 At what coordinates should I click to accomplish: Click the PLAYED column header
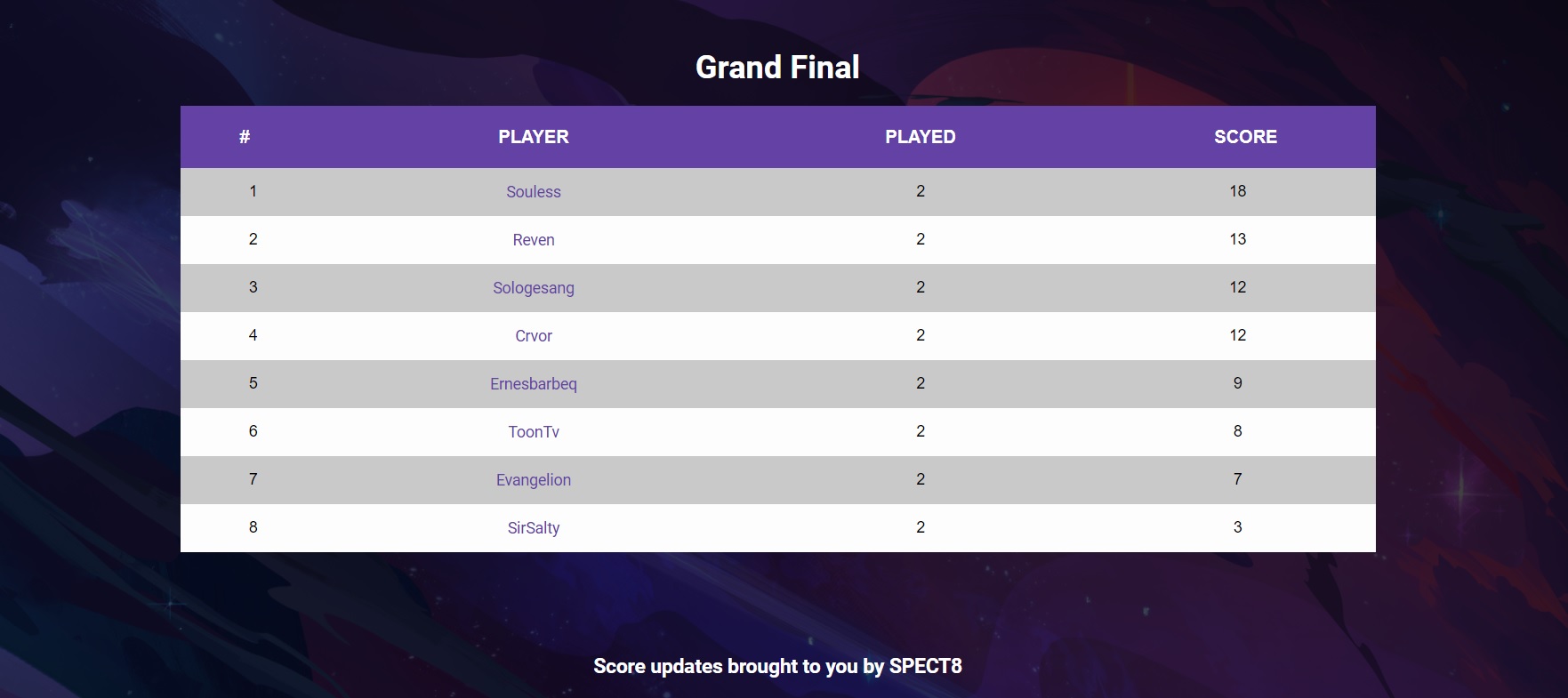click(921, 137)
